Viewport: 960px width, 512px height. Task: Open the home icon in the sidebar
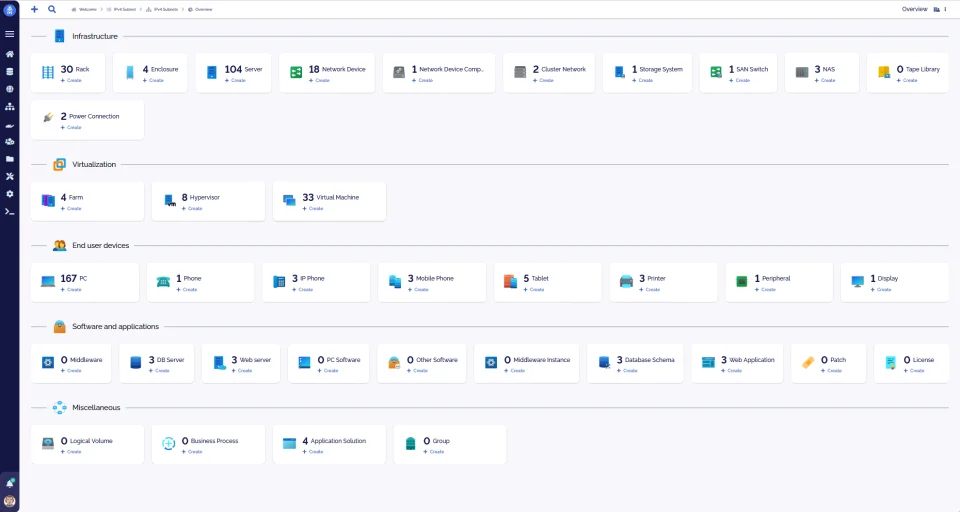point(9,54)
